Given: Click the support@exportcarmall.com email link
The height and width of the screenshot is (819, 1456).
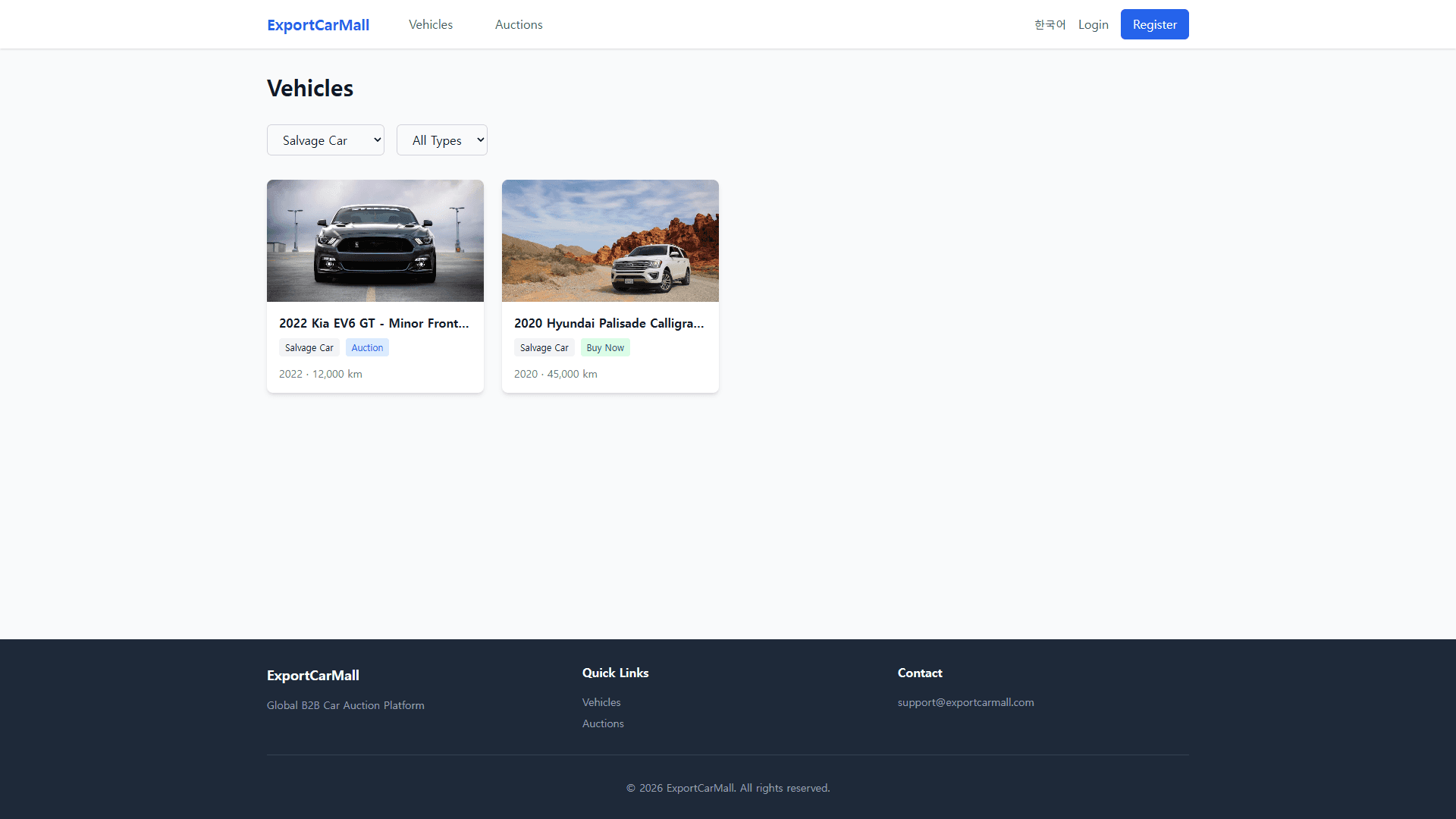Looking at the screenshot, I should pos(965,702).
